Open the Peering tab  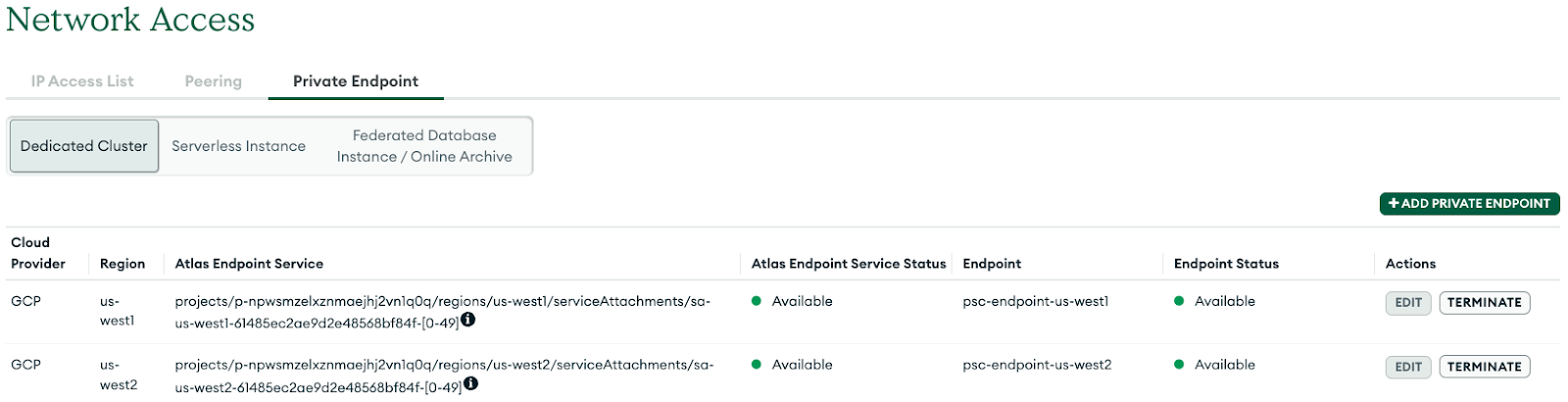(213, 81)
